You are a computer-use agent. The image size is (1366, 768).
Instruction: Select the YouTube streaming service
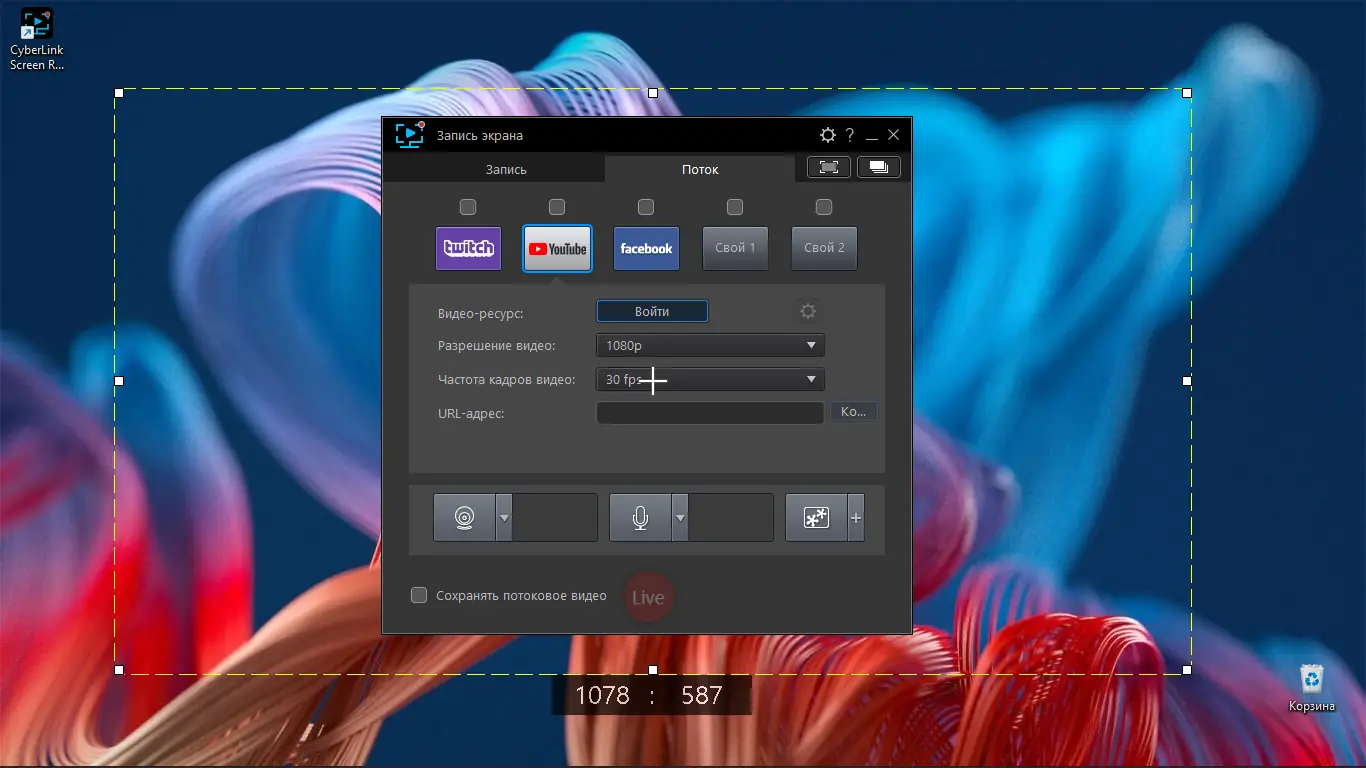click(x=557, y=248)
